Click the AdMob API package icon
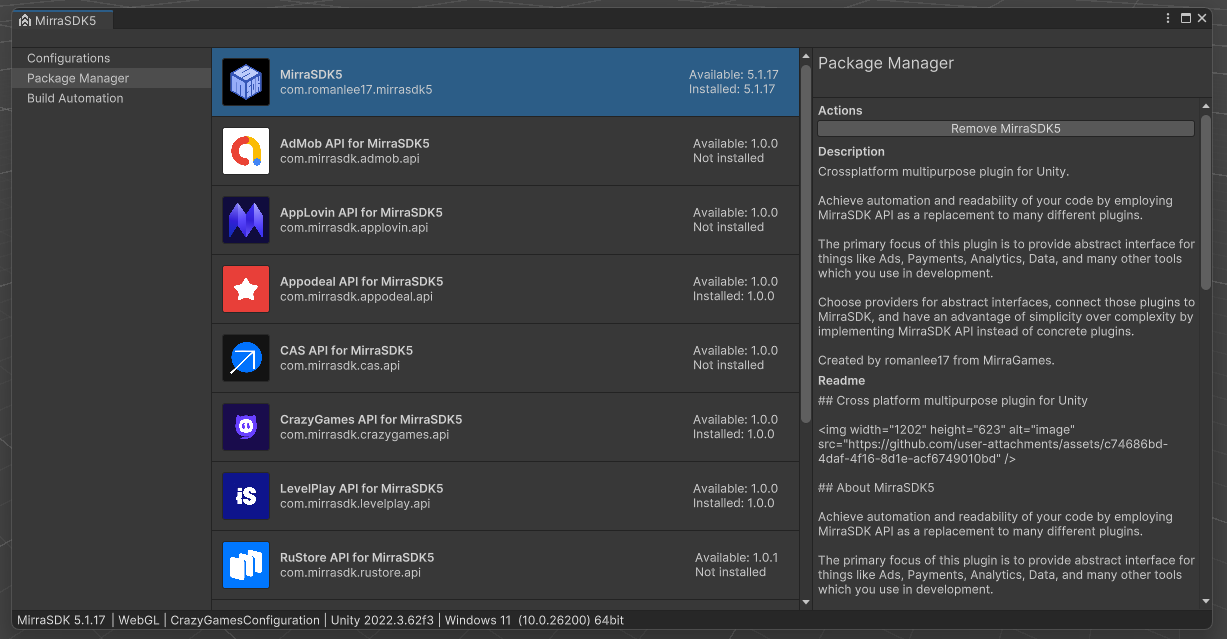 [x=245, y=151]
